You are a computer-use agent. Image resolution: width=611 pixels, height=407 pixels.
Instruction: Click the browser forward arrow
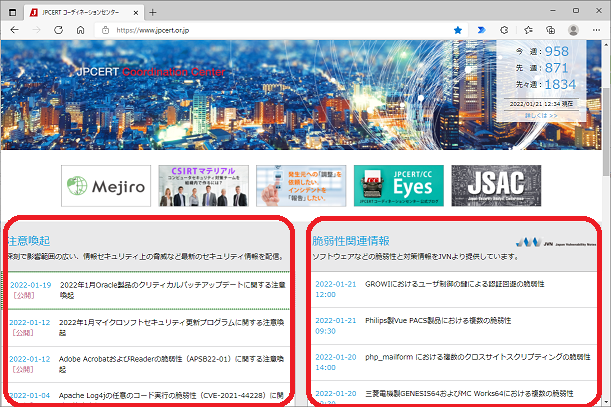(36, 30)
